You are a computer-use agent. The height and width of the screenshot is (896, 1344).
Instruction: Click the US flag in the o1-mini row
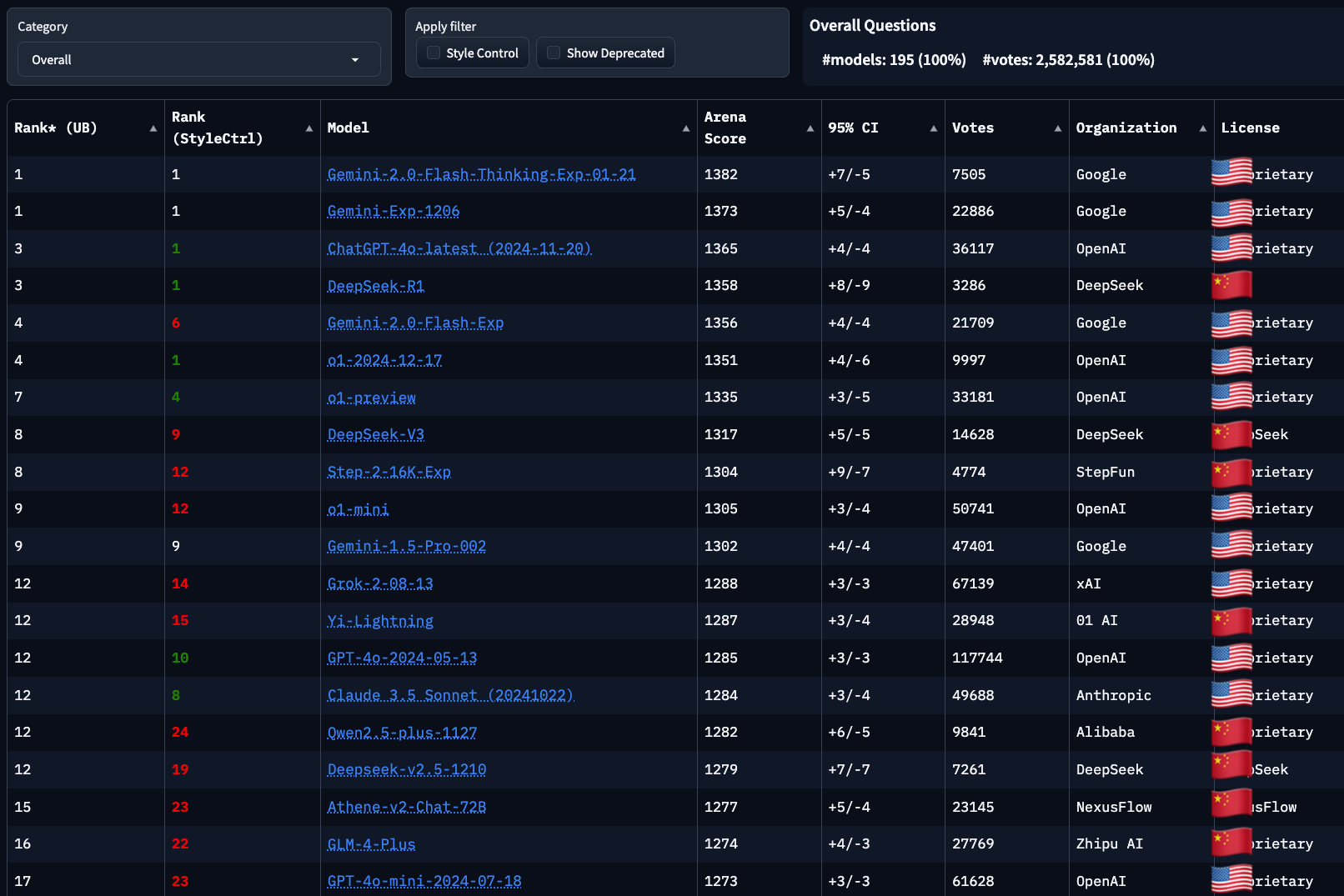1232,508
